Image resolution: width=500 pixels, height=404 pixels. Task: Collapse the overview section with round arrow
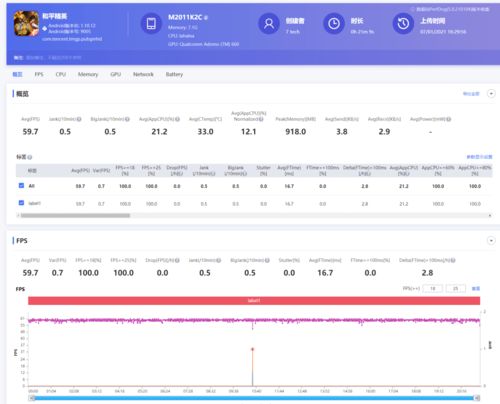tap(491, 94)
